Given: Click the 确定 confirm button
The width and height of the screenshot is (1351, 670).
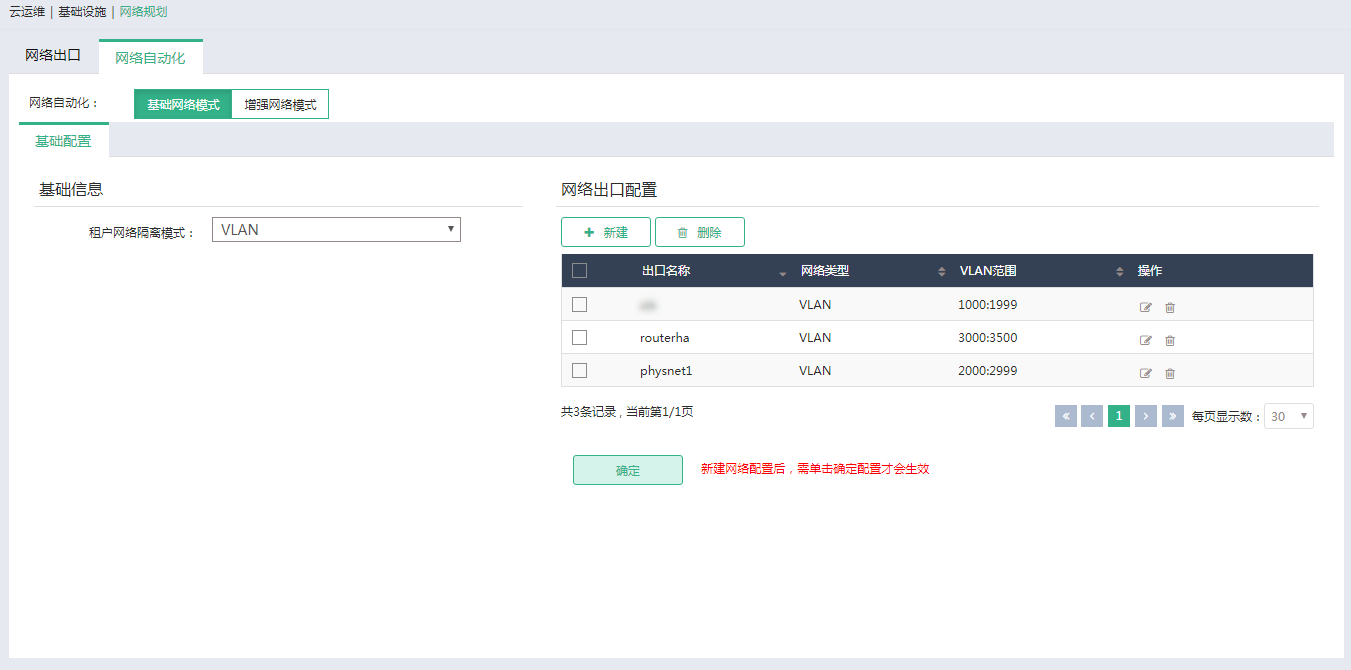Looking at the screenshot, I should click(627, 470).
